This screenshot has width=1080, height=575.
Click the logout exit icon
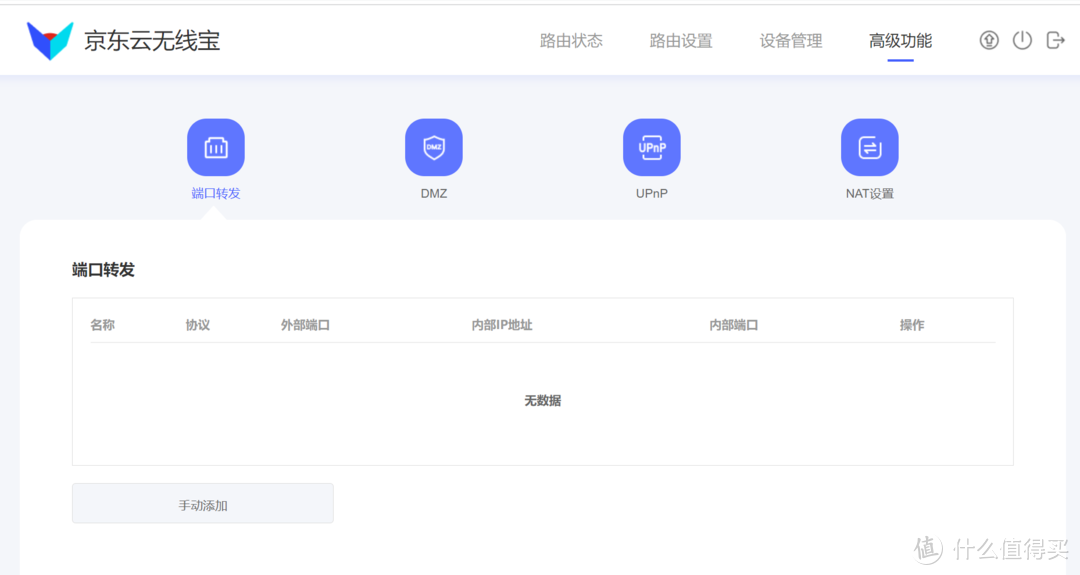click(1055, 41)
